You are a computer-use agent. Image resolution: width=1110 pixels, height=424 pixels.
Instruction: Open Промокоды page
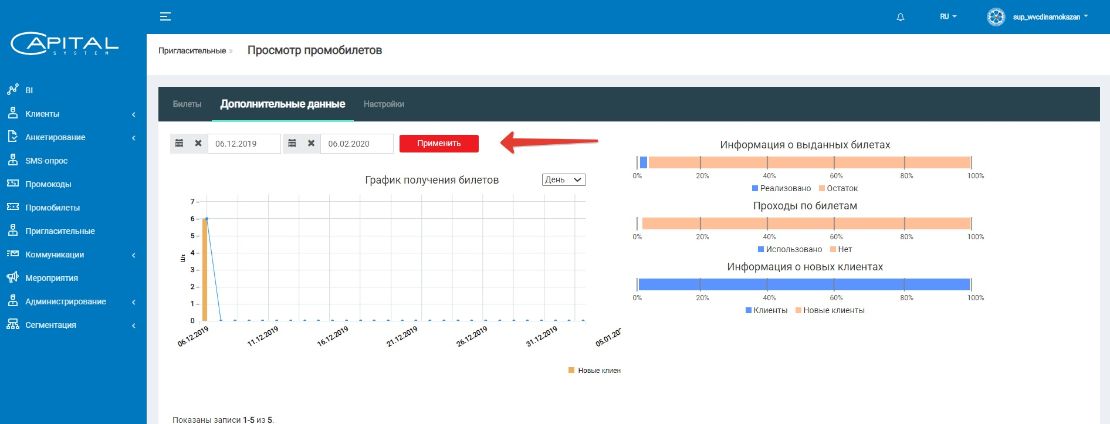48,184
